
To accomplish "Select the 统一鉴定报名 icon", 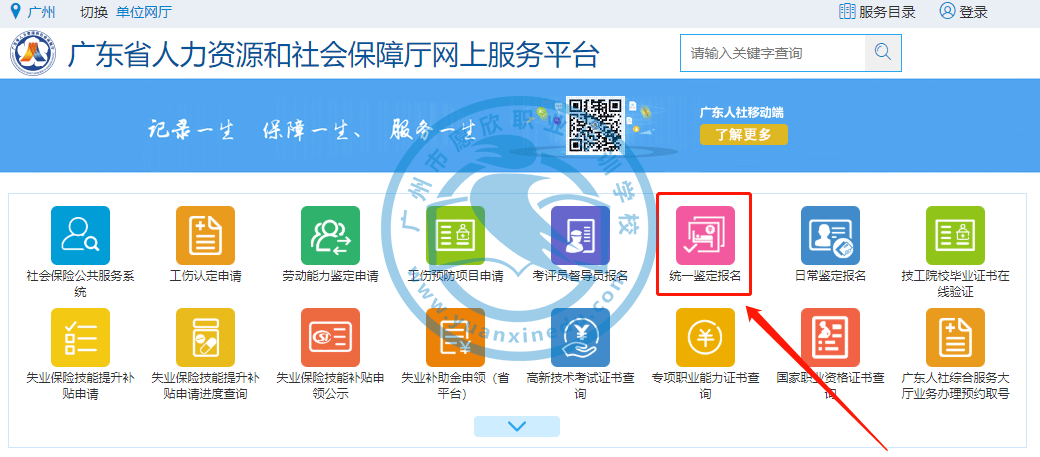I will 705,236.
